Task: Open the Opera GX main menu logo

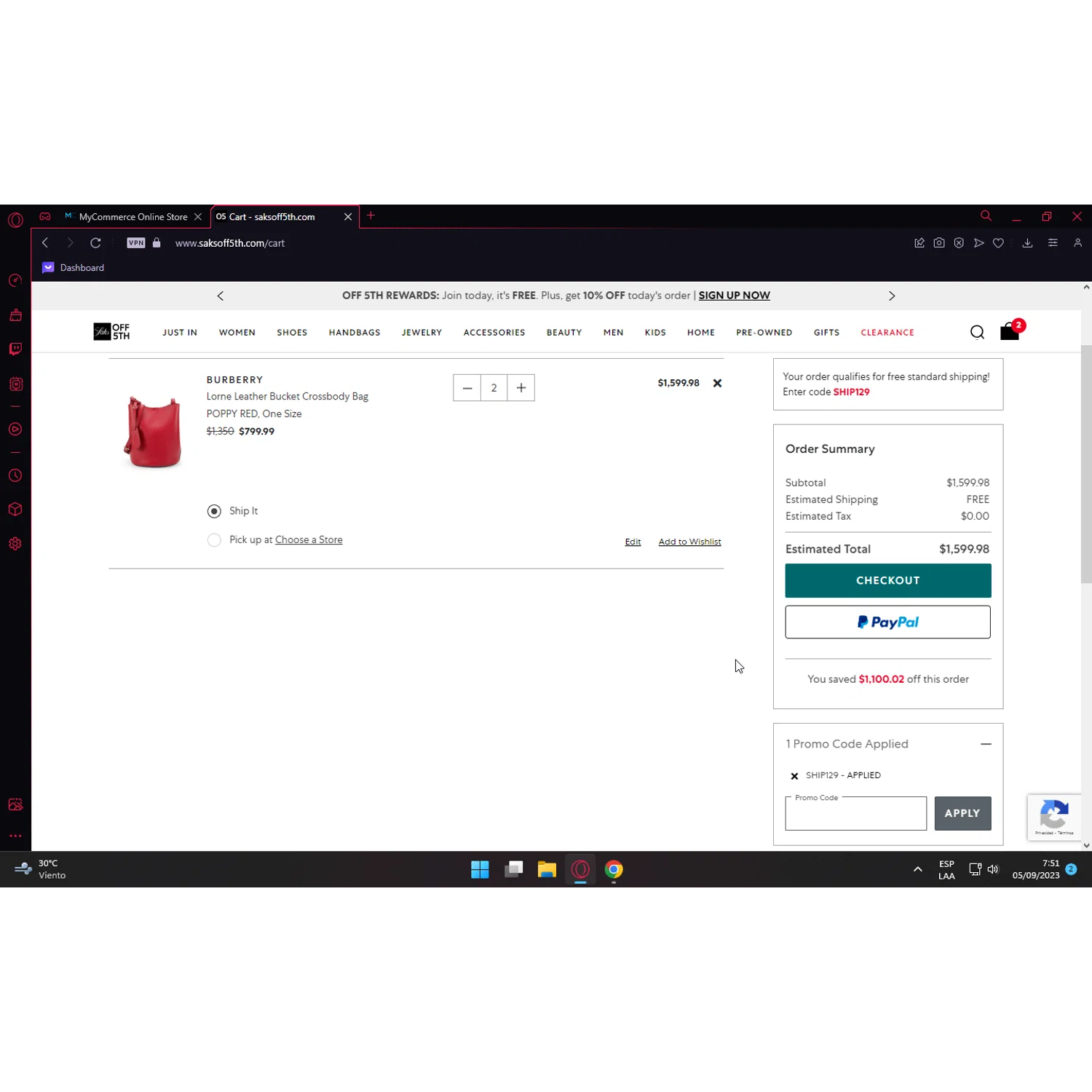Action: point(15,220)
